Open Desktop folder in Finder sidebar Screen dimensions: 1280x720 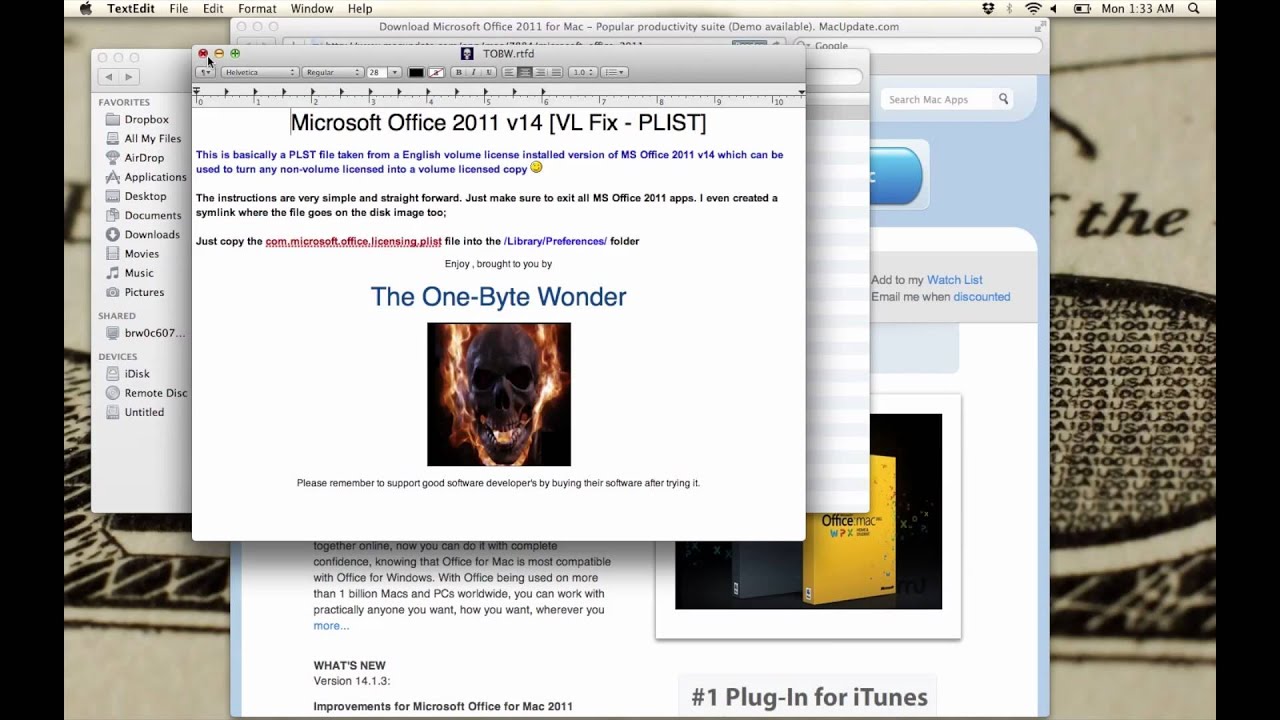145,196
